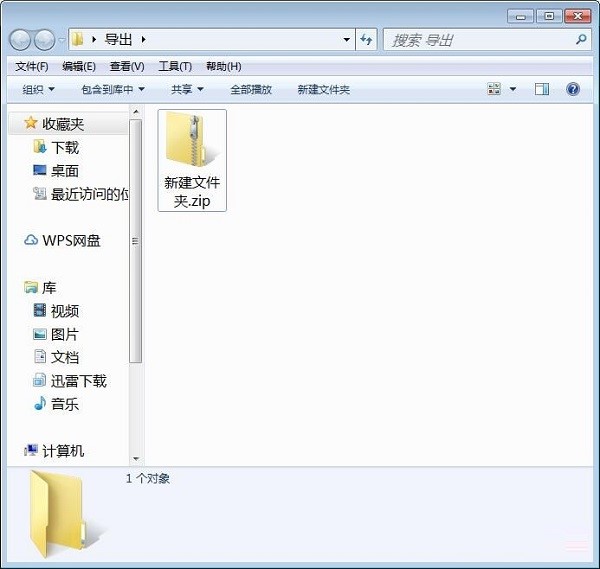Toggle the preview pane icon

541,89
